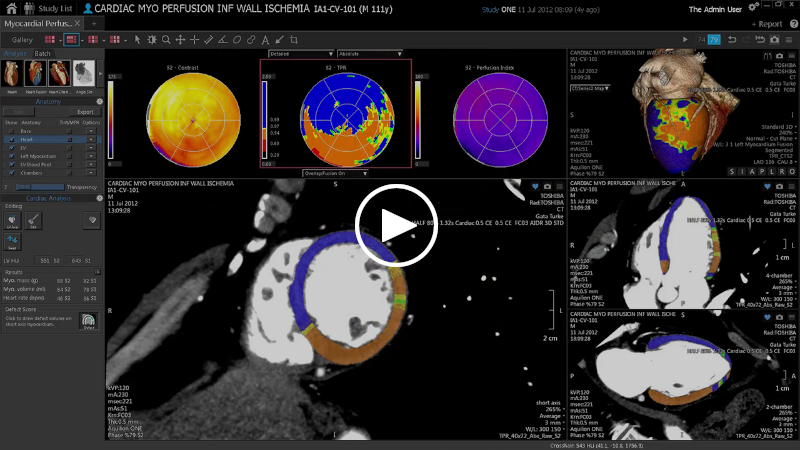Select the crosshair tool
800x450 pixels.
(194, 39)
